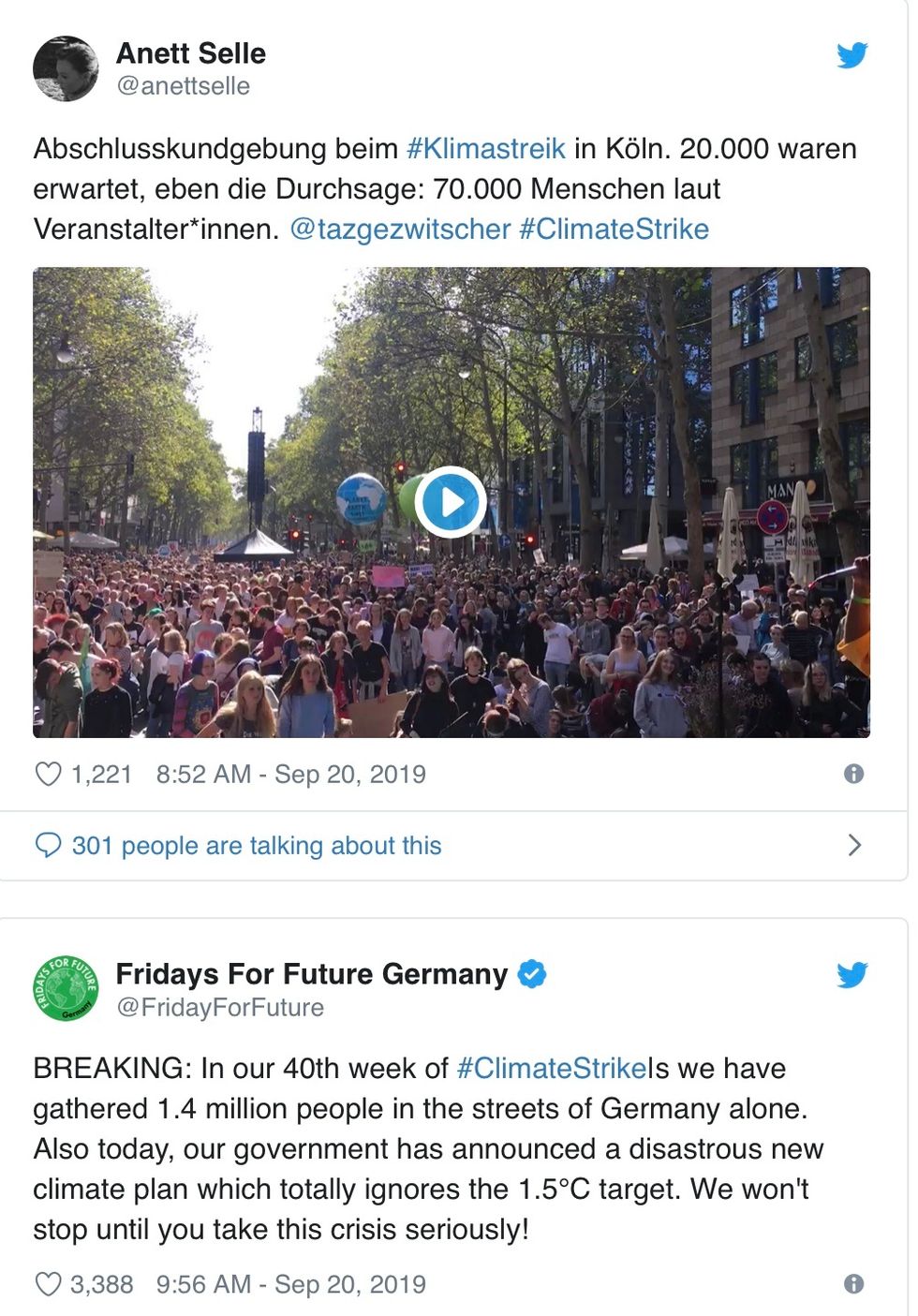Open Anett Selle's profile avatar
This screenshot has height=1316, width=918.
[x=66, y=68]
